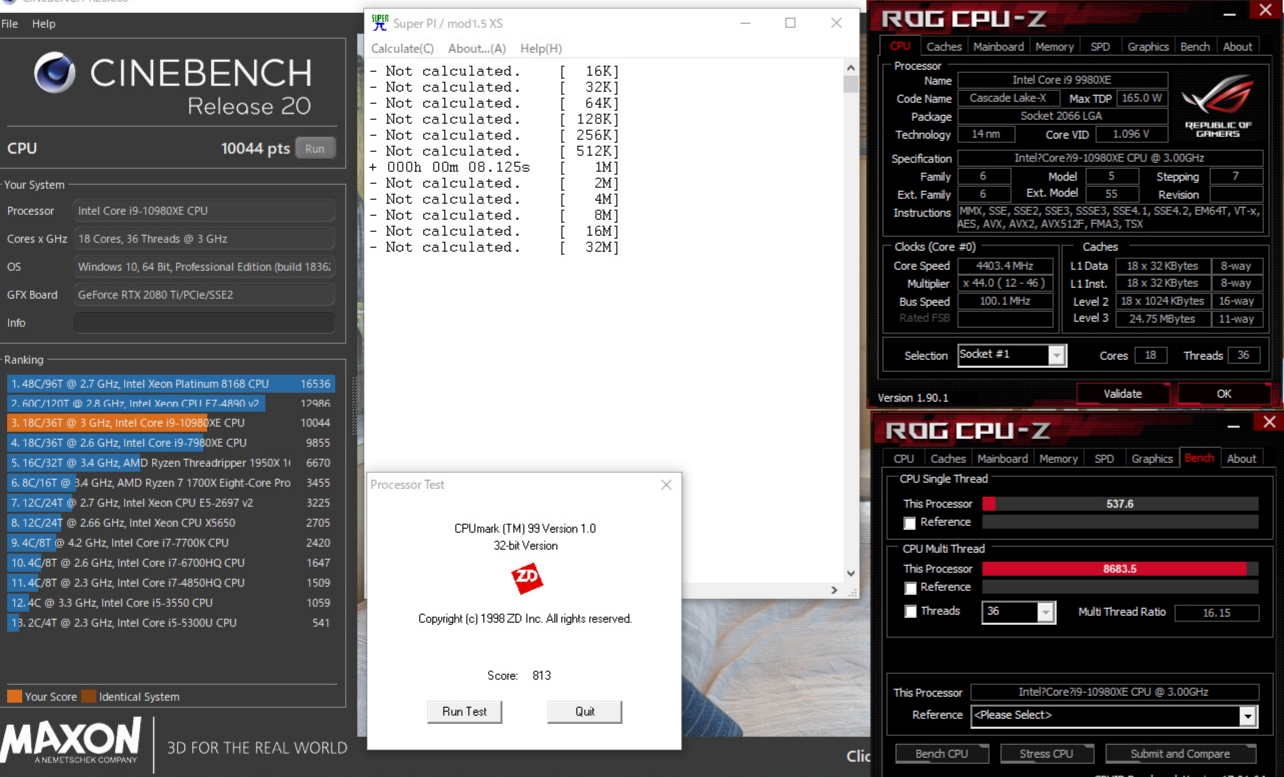The height and width of the screenshot is (777, 1284).
Task: Click the Stress CPU button
Action: coord(1046,754)
